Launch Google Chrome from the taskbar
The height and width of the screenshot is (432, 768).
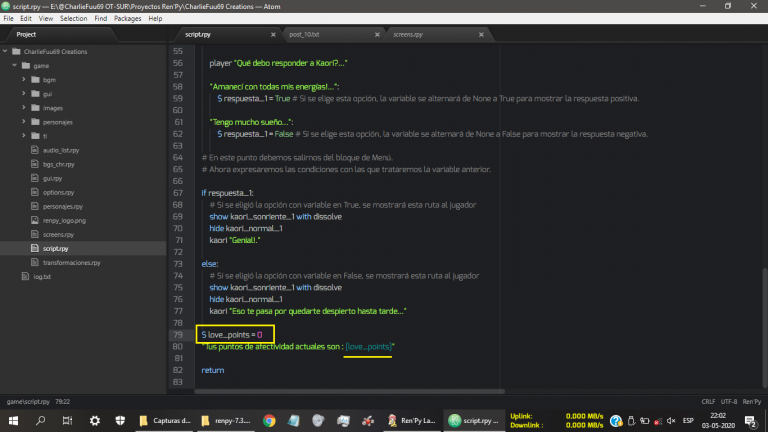coord(269,420)
